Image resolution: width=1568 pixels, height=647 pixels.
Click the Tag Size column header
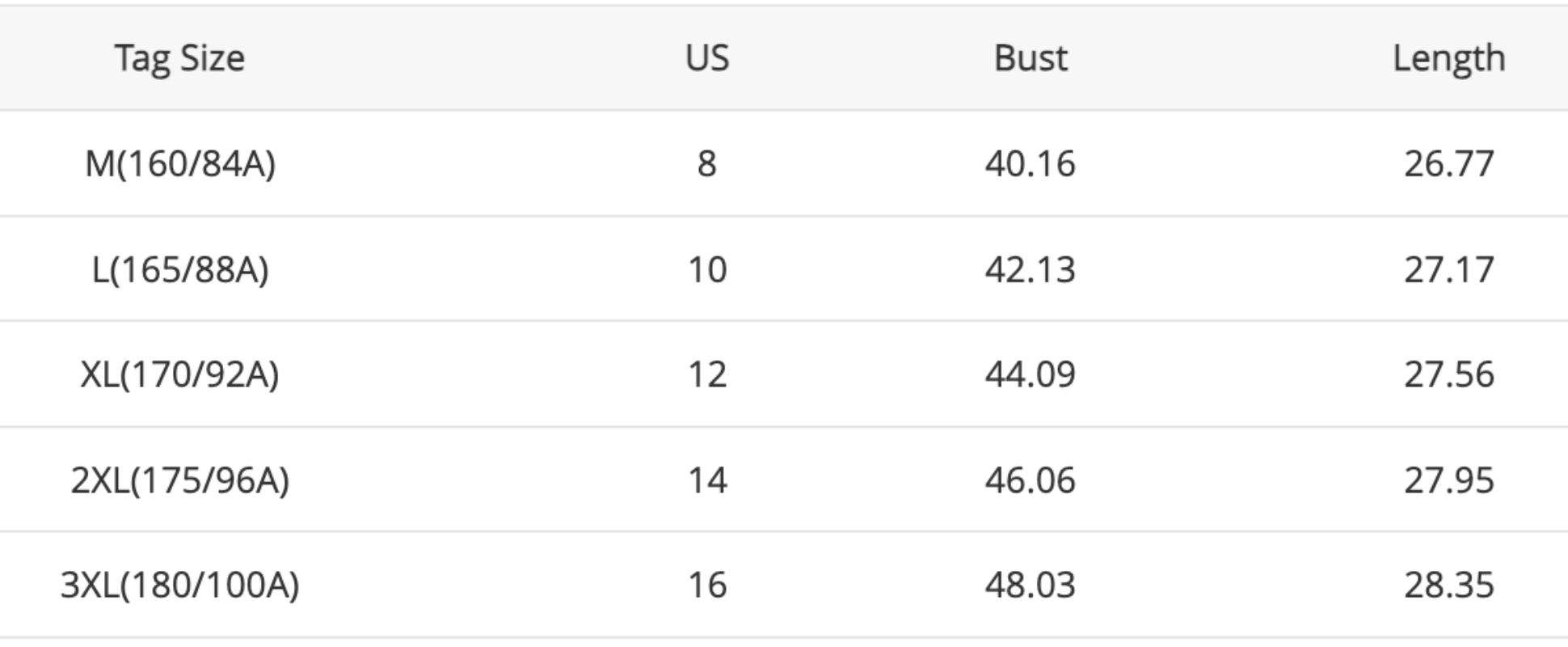(179, 58)
